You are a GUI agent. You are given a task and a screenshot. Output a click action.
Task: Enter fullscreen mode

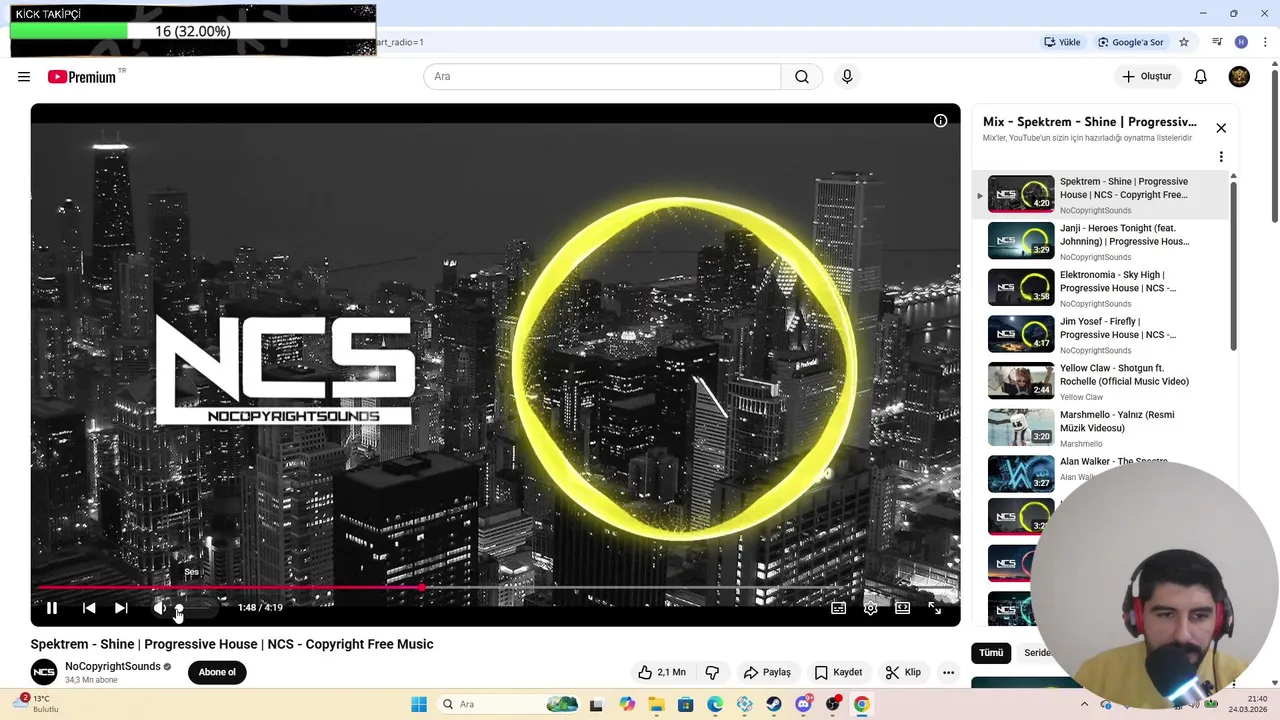pos(934,607)
